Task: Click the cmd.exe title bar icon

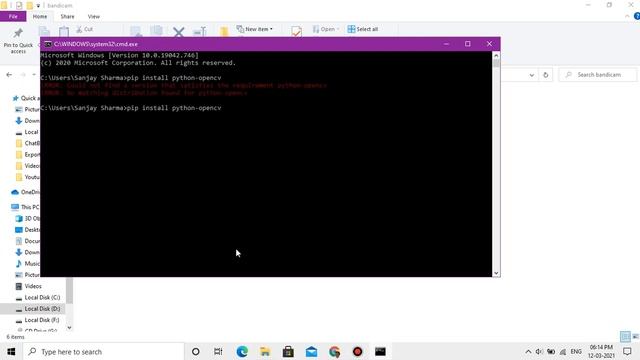Action: [48, 44]
